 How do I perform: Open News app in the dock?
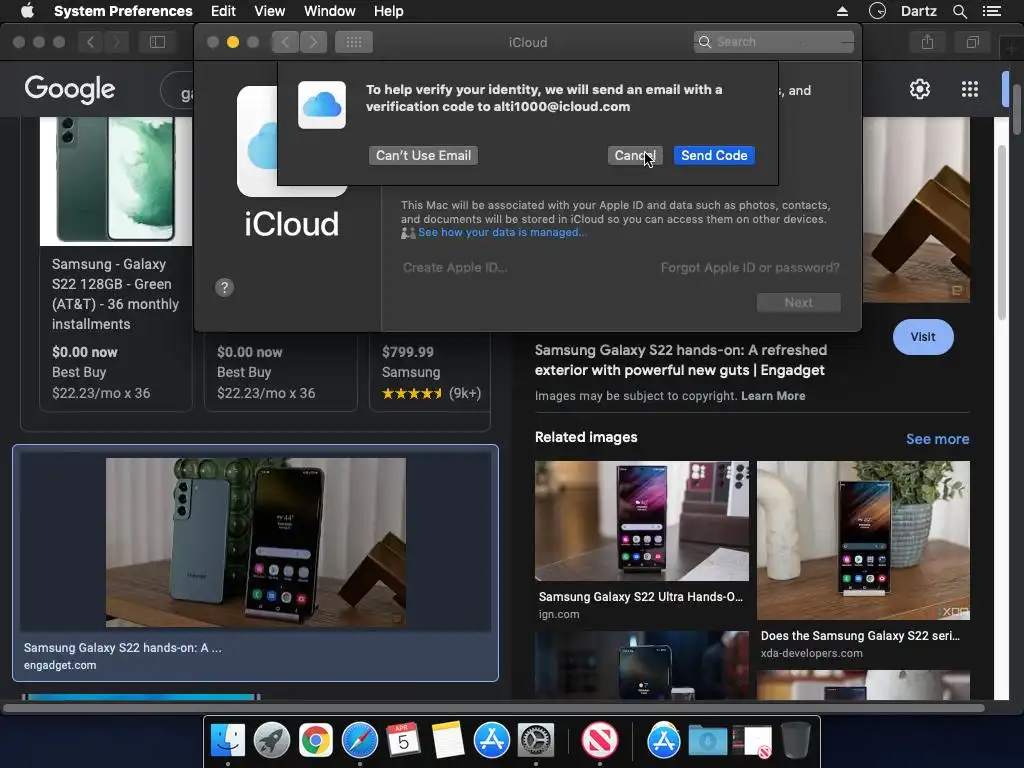point(600,741)
